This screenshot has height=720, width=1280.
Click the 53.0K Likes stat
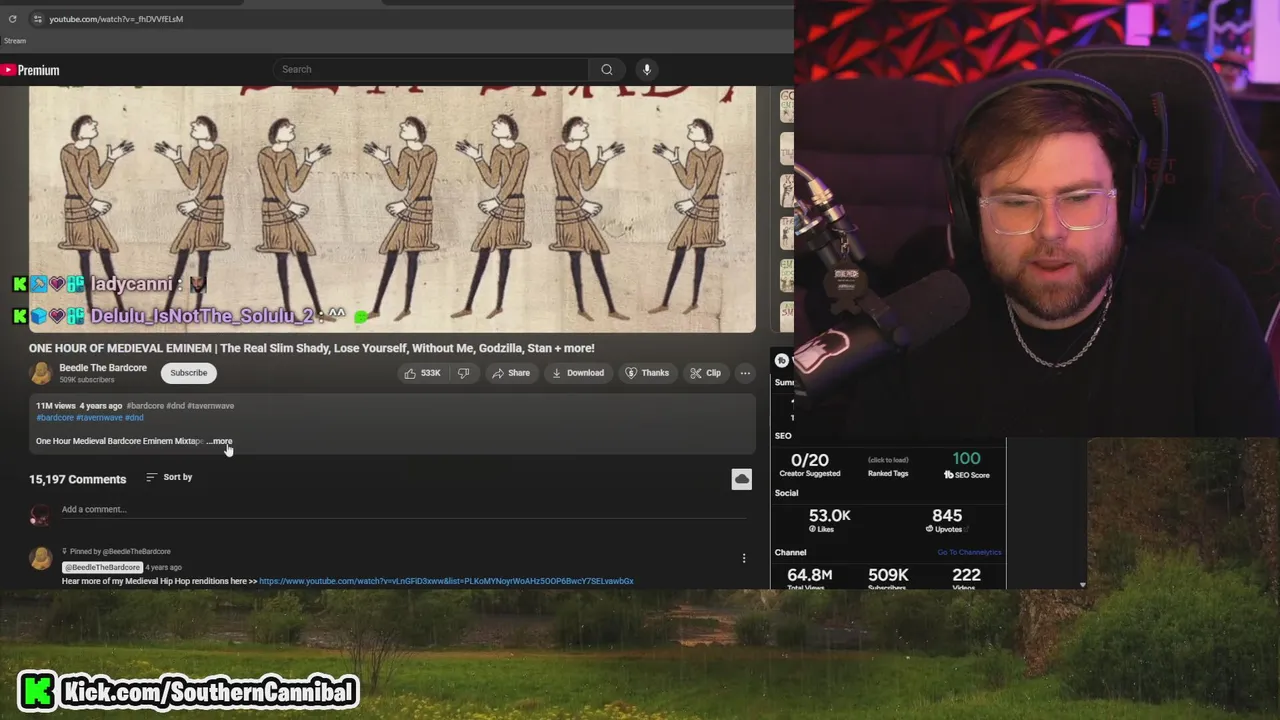(x=830, y=520)
